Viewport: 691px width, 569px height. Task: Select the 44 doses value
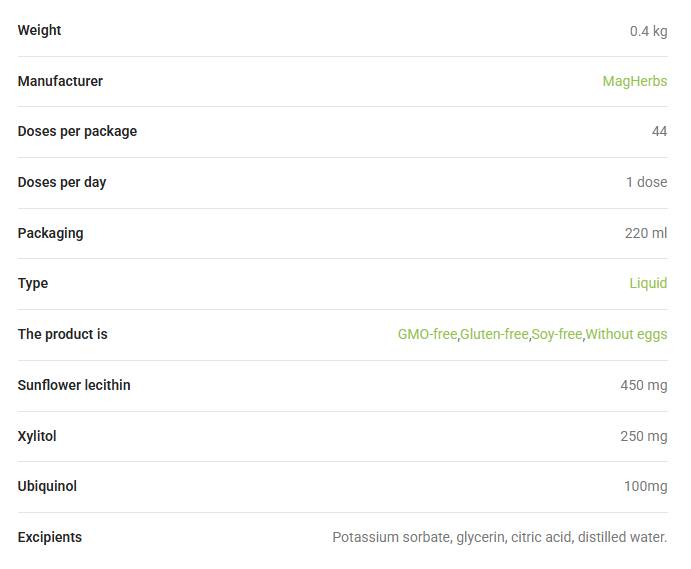(x=659, y=131)
